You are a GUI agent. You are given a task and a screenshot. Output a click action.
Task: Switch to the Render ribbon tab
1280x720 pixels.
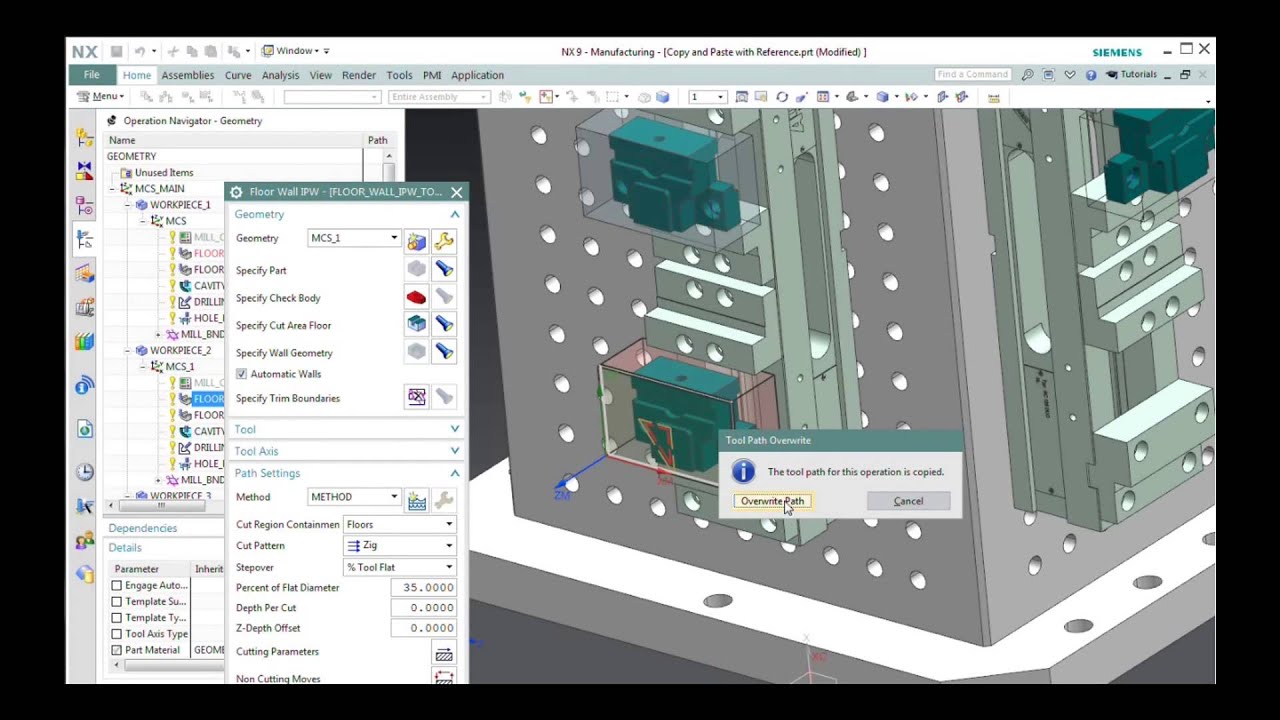pos(359,75)
